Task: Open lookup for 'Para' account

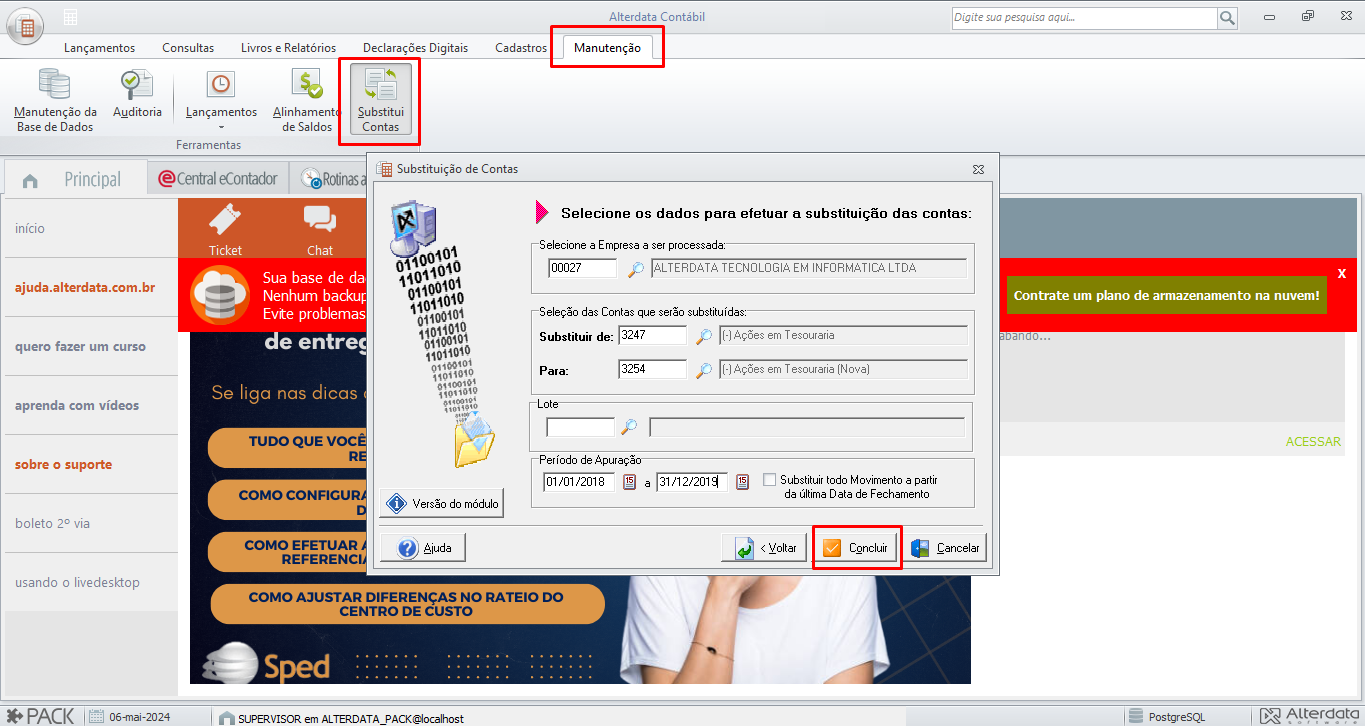Action: [x=704, y=370]
